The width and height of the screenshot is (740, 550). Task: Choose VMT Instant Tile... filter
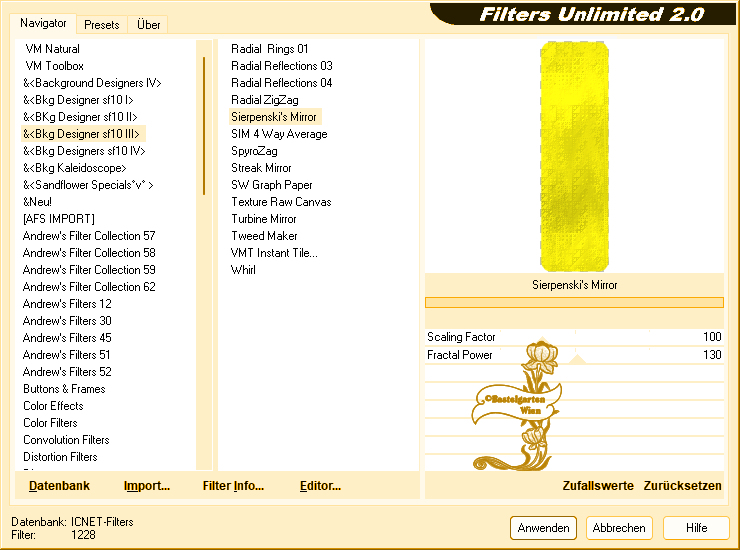(274, 253)
